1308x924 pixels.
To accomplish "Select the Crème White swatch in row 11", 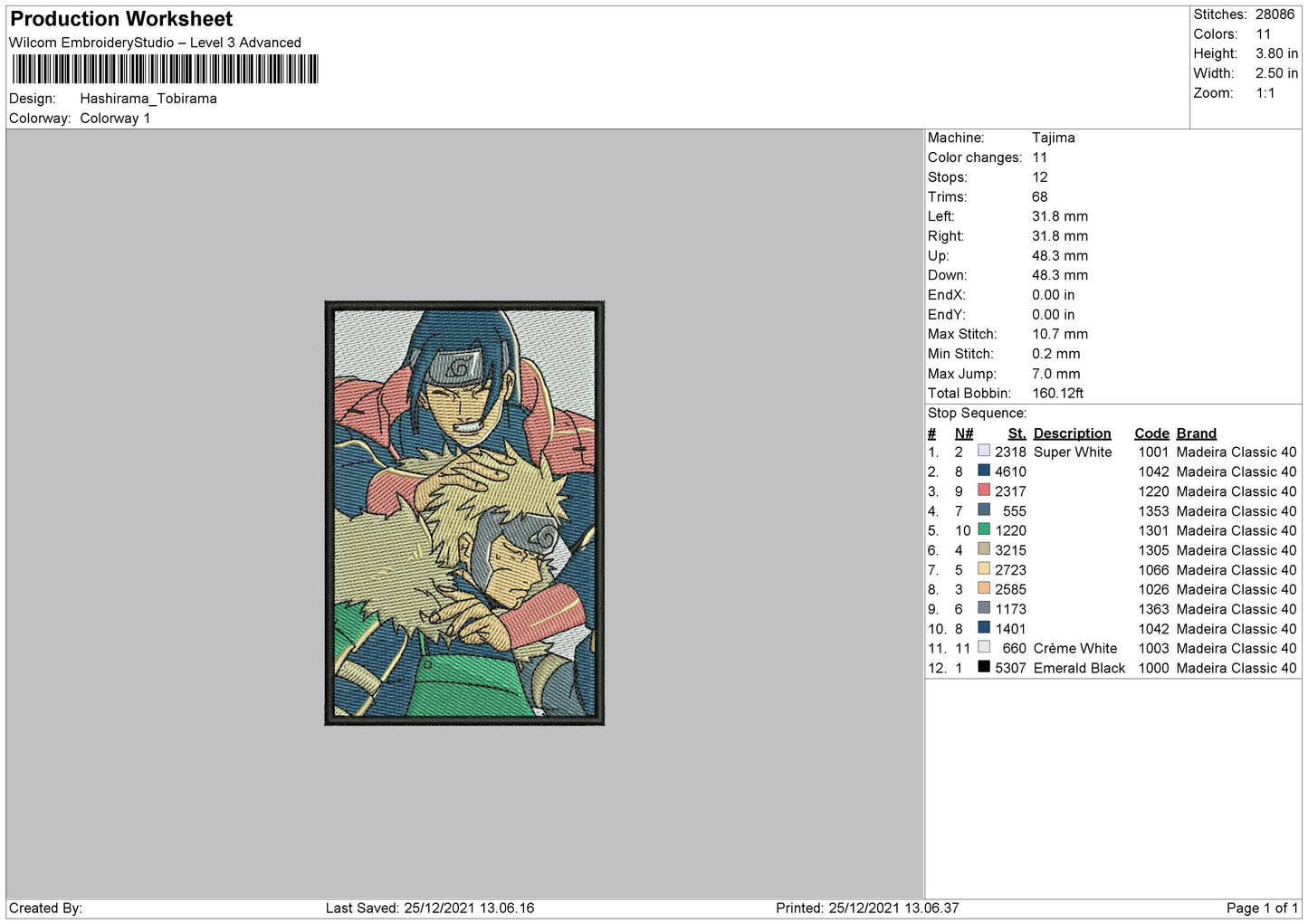I will [x=984, y=647].
